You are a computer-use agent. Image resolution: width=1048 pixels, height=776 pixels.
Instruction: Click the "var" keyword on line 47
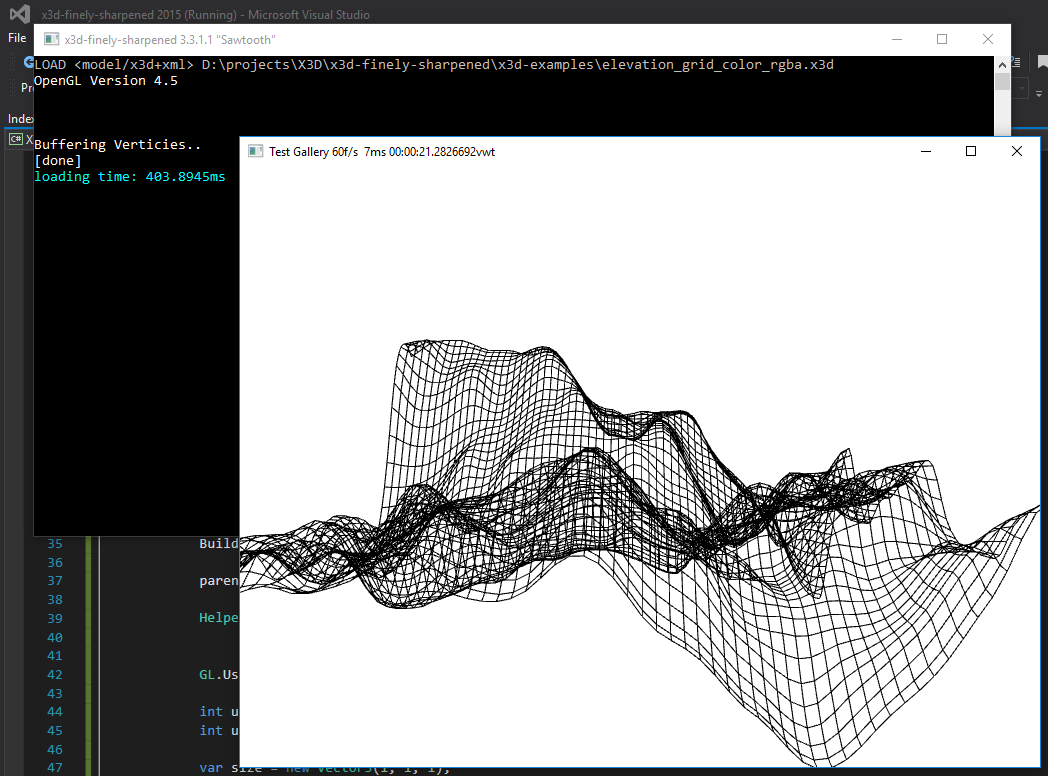pyautogui.click(x=211, y=768)
